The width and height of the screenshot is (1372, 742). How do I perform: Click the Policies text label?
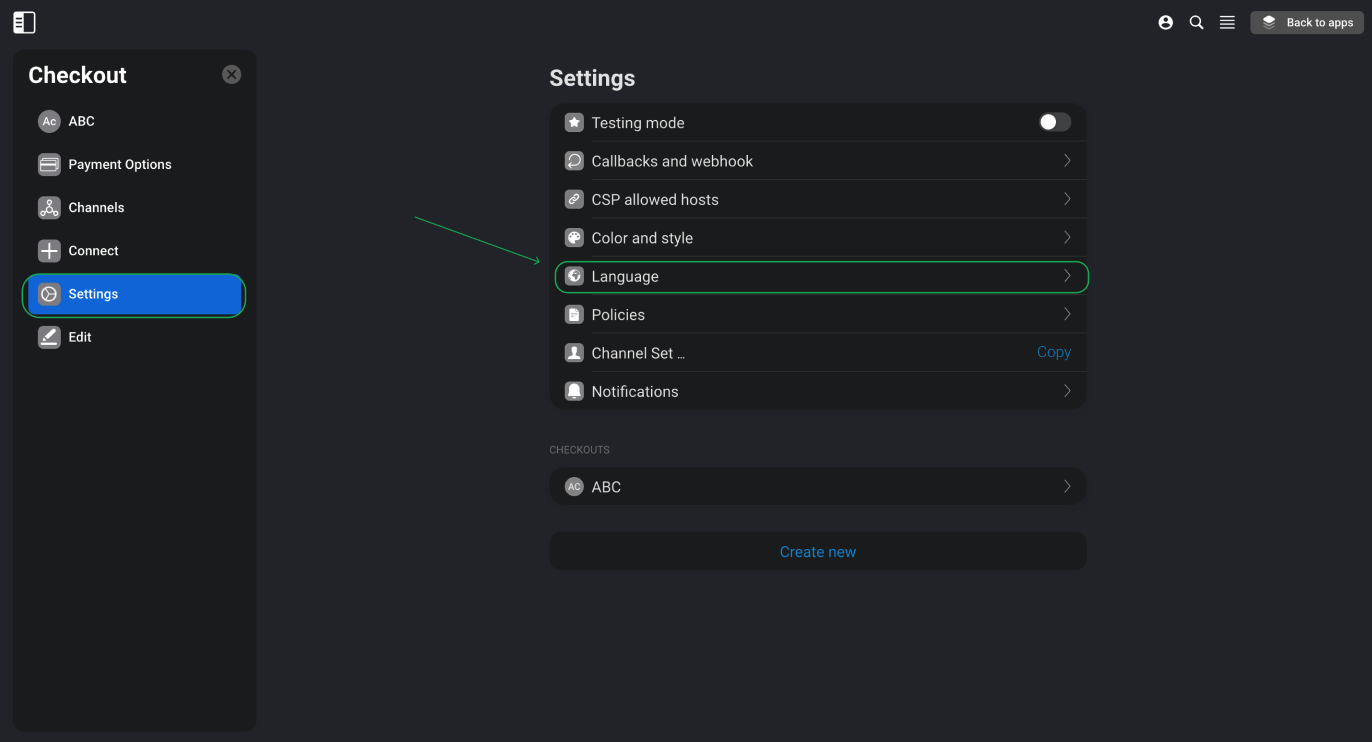[x=618, y=315]
